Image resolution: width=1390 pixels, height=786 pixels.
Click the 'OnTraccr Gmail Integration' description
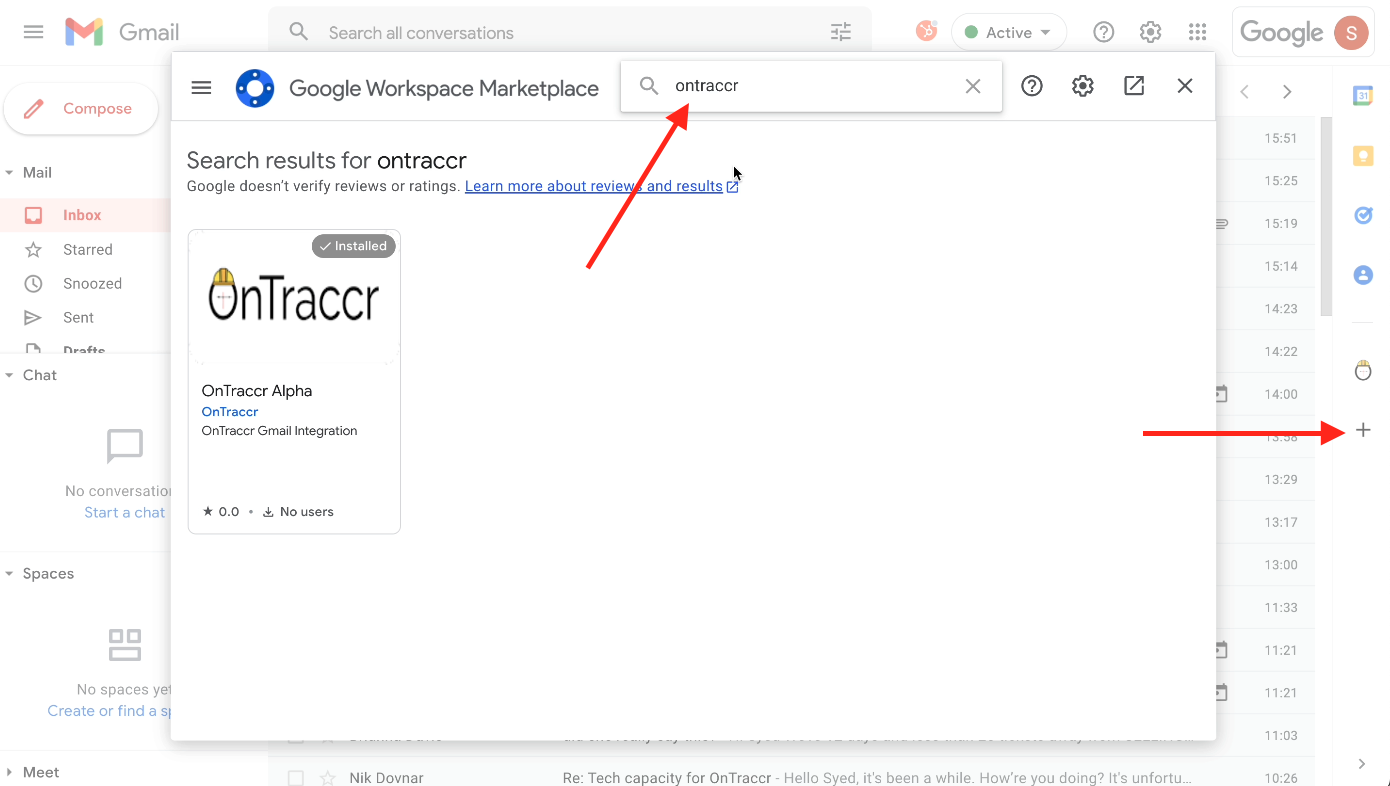tap(279, 431)
